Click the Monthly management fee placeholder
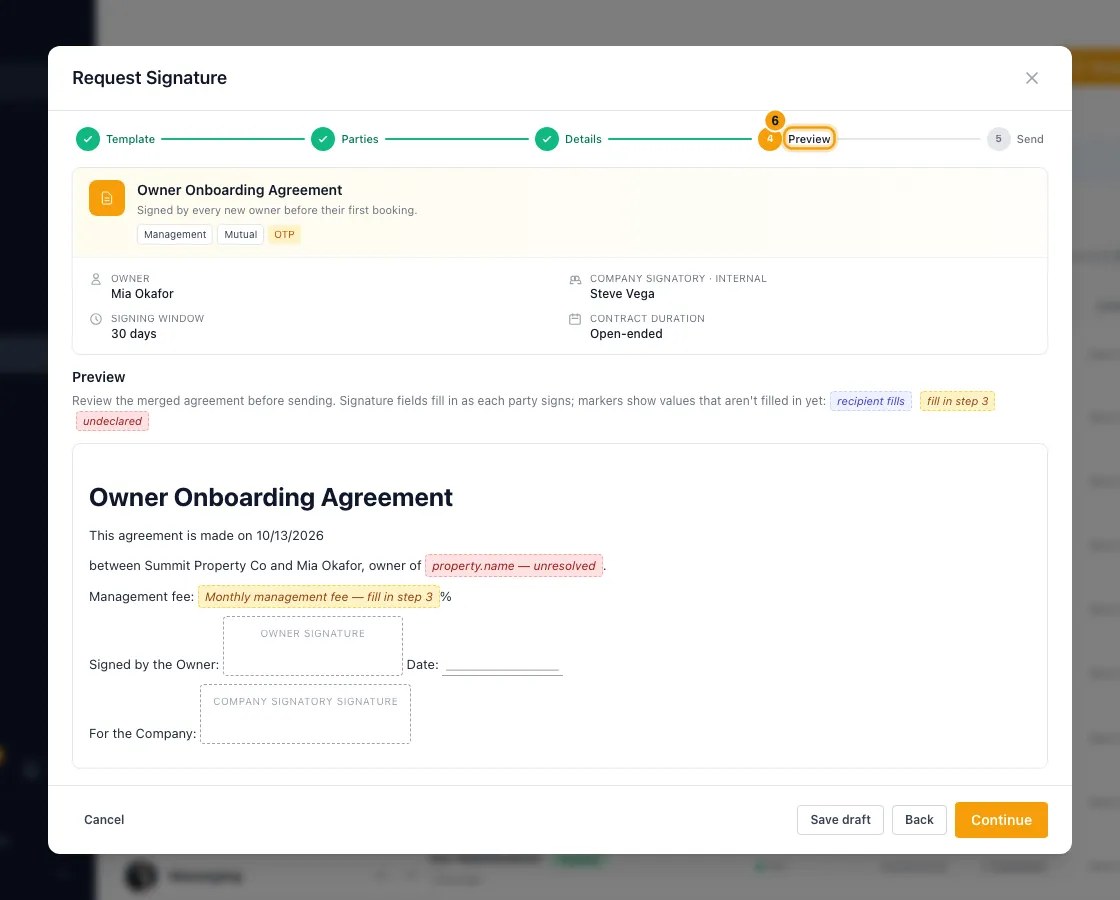The height and width of the screenshot is (900, 1120). point(319,596)
